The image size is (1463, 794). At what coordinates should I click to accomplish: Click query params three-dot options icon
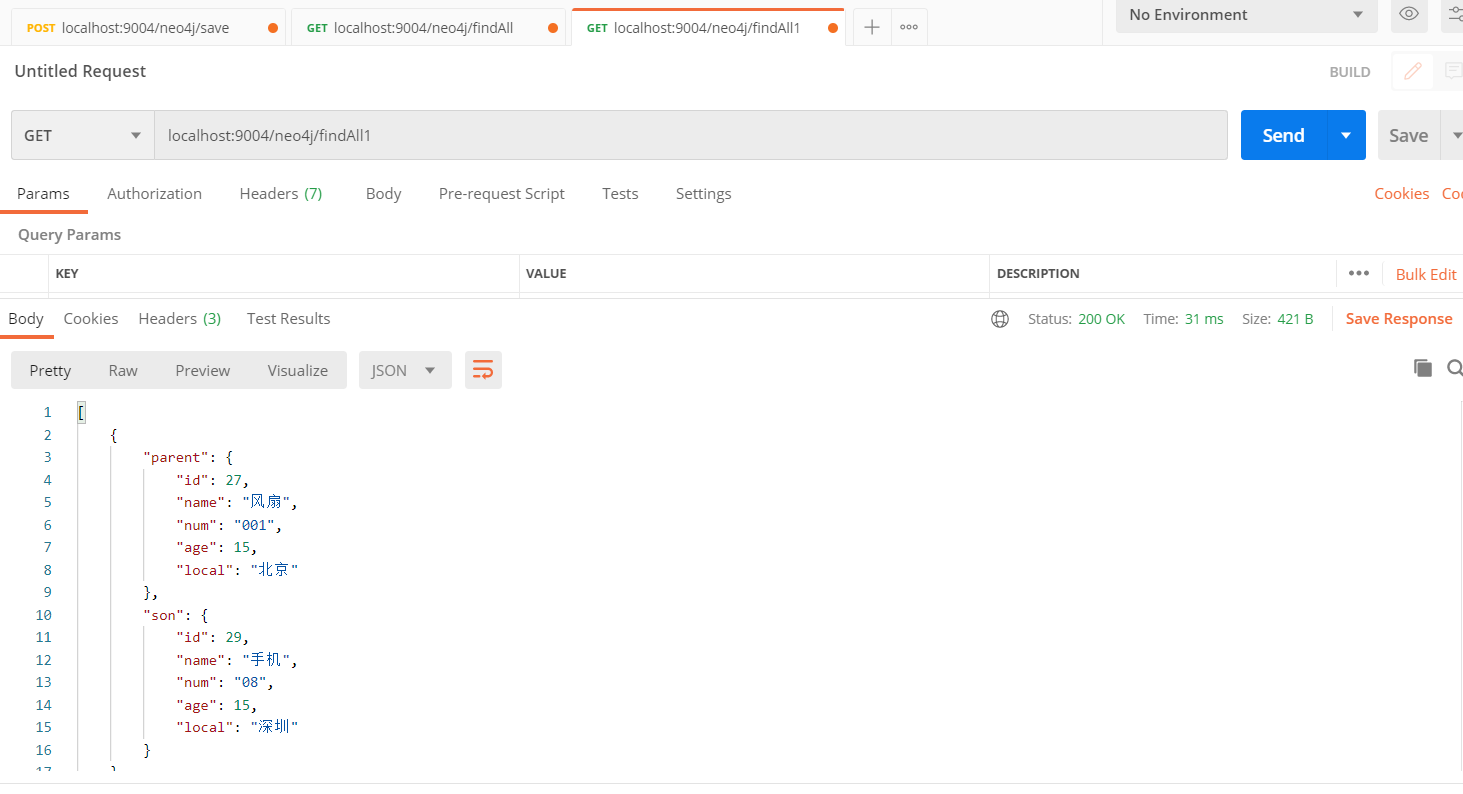(x=1358, y=273)
